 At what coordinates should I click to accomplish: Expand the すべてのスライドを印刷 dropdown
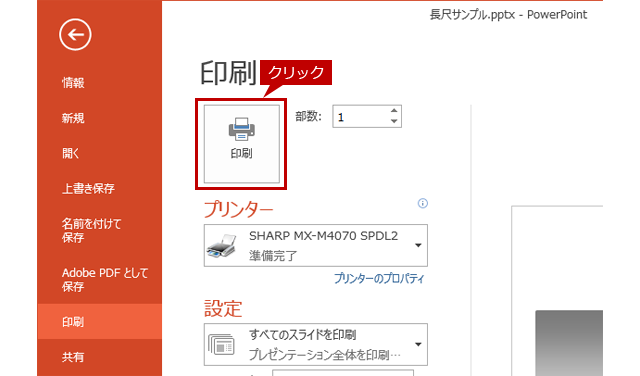click(x=316, y=345)
